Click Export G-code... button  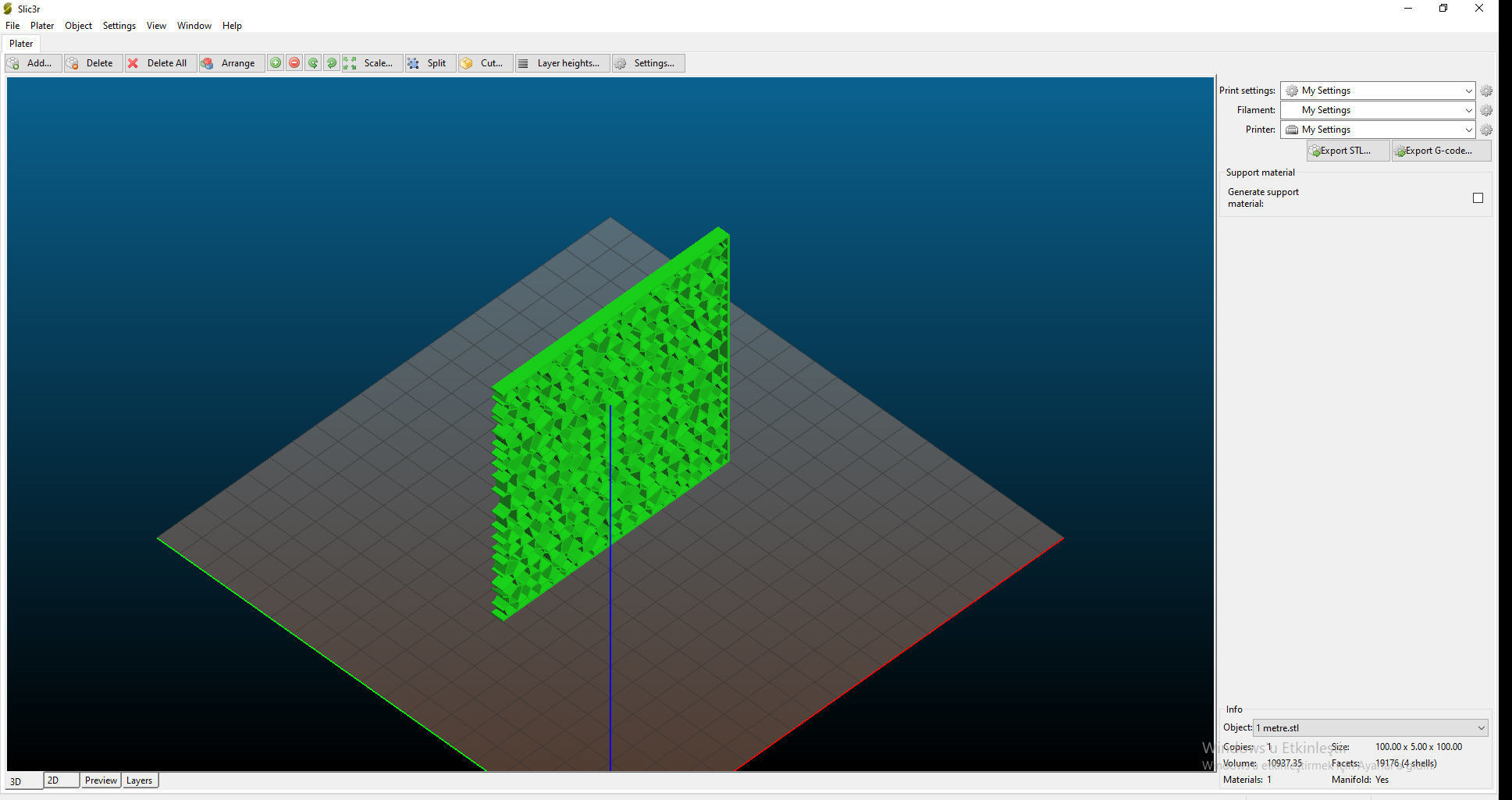(x=1441, y=151)
